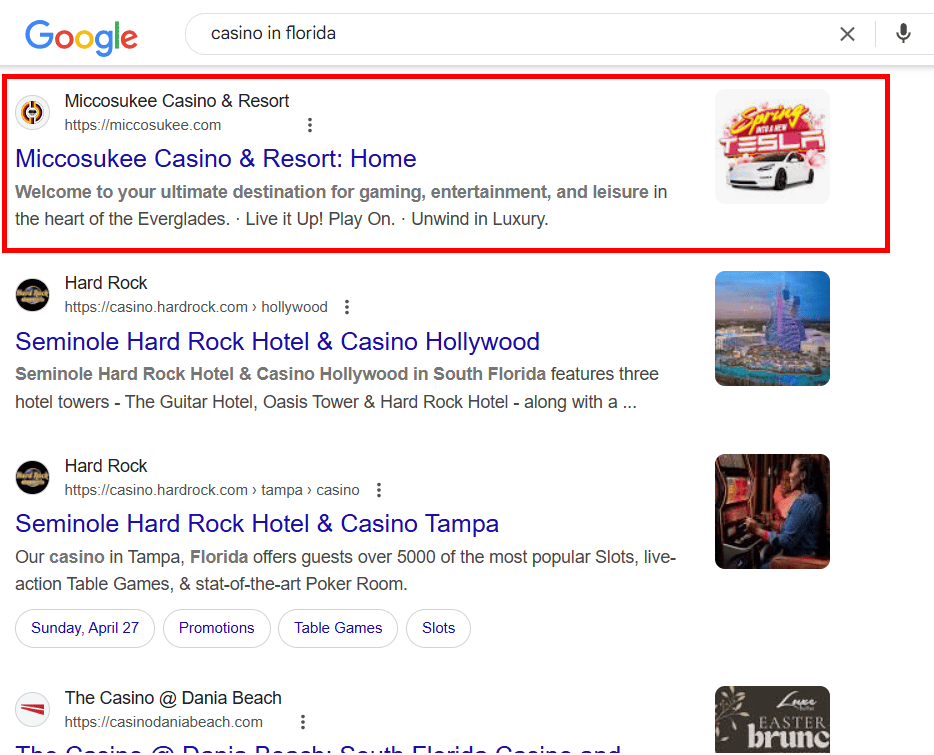Select the Sunday, April 27 chip
934x755 pixels.
(85, 628)
